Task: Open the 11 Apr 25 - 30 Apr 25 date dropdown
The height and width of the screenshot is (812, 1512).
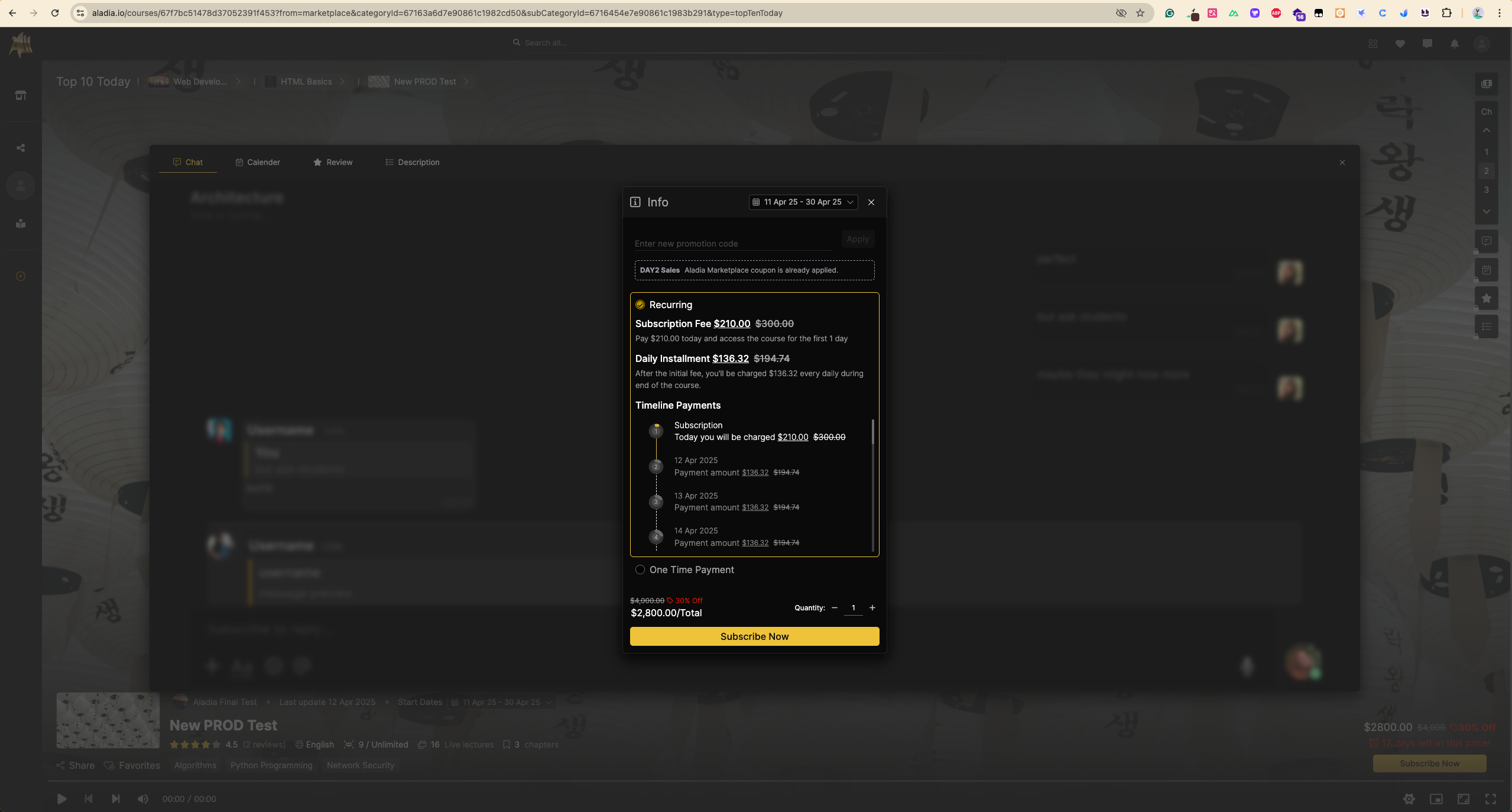Action: [x=803, y=202]
